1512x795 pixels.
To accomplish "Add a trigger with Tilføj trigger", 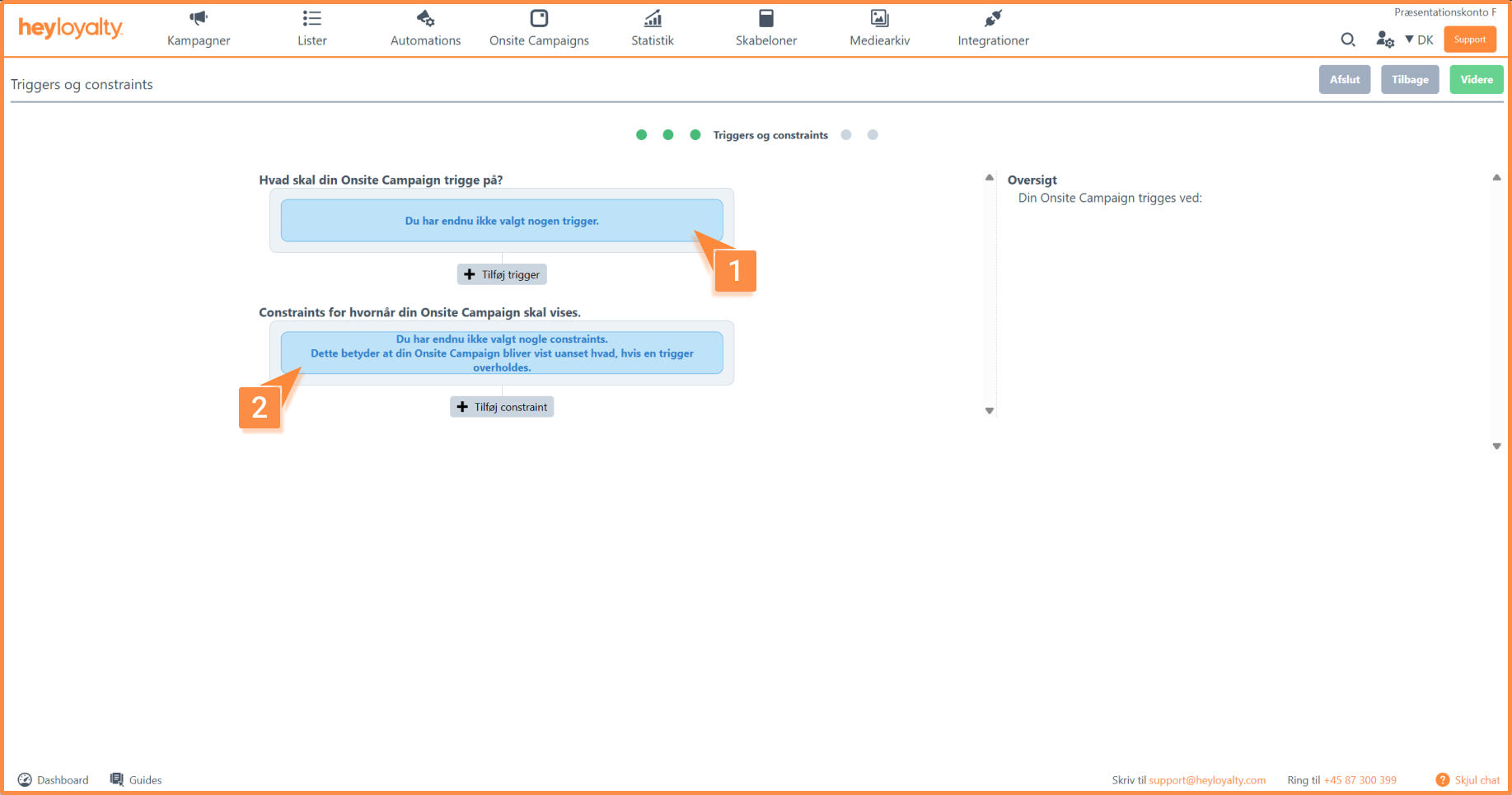I will tap(502, 274).
